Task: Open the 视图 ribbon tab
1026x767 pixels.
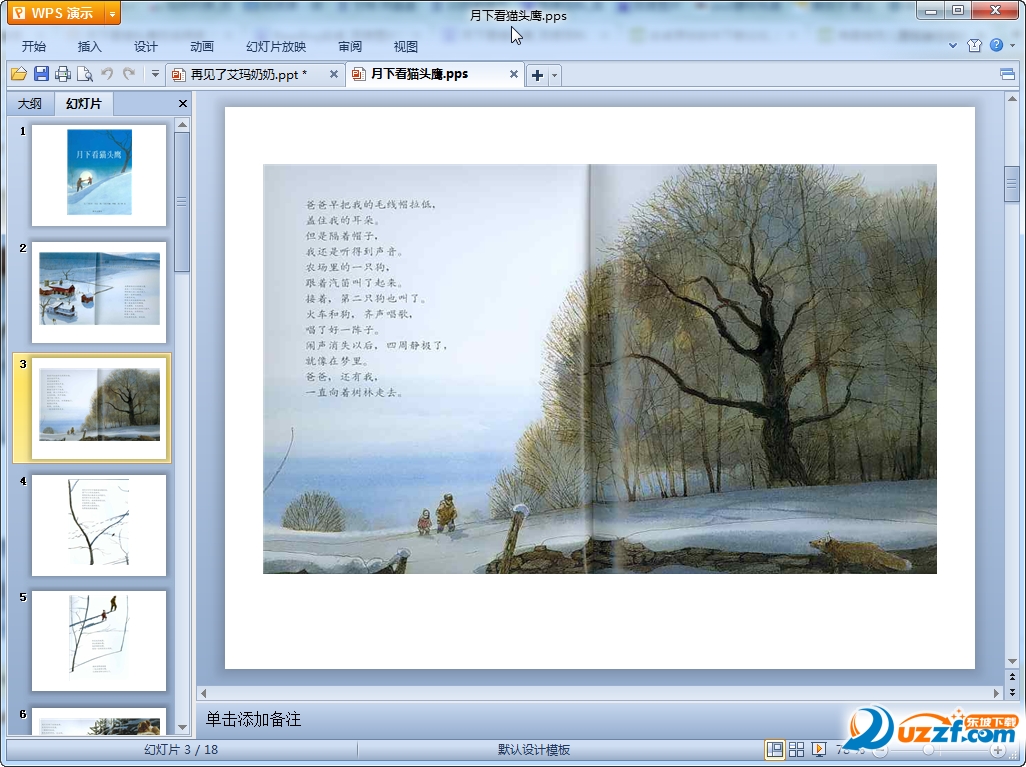Action: coord(406,46)
